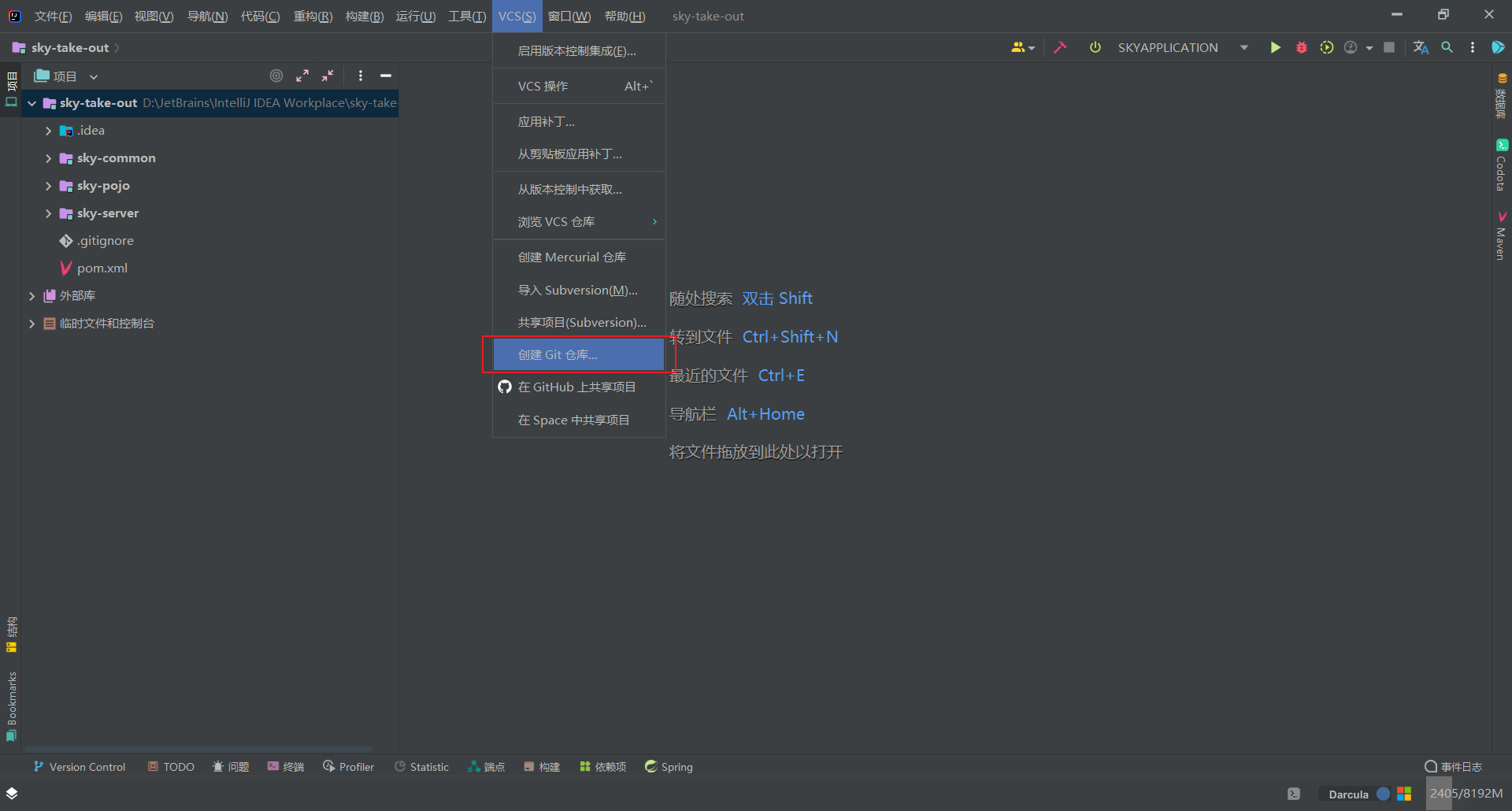Open IDE settings vertical dots icon
The width and height of the screenshot is (1512, 811).
pos(1473,47)
